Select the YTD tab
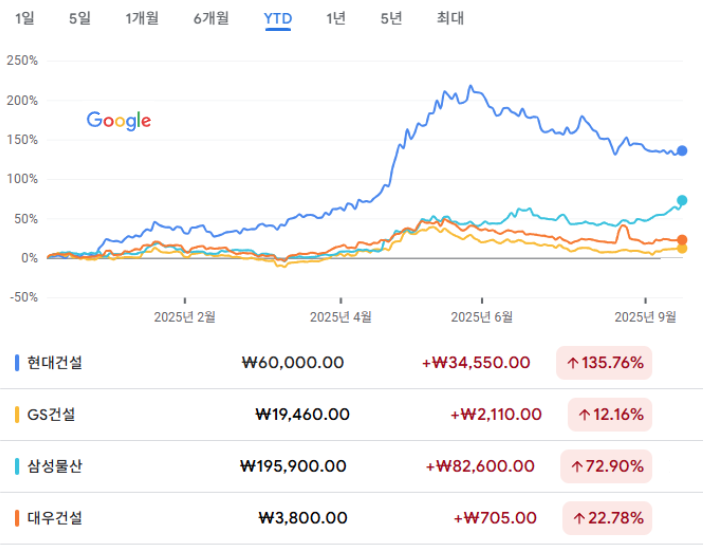The height and width of the screenshot is (555, 718). pyautogui.click(x=277, y=18)
